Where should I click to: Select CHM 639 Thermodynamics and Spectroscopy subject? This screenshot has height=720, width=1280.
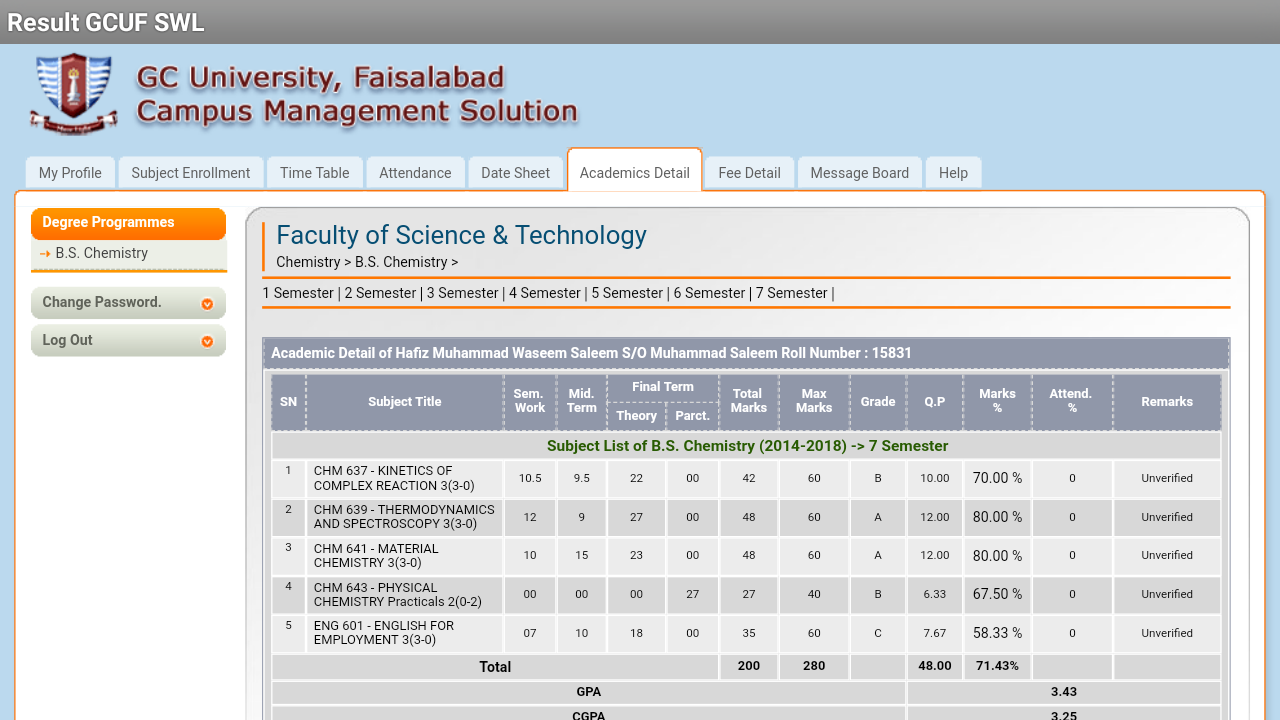point(404,517)
